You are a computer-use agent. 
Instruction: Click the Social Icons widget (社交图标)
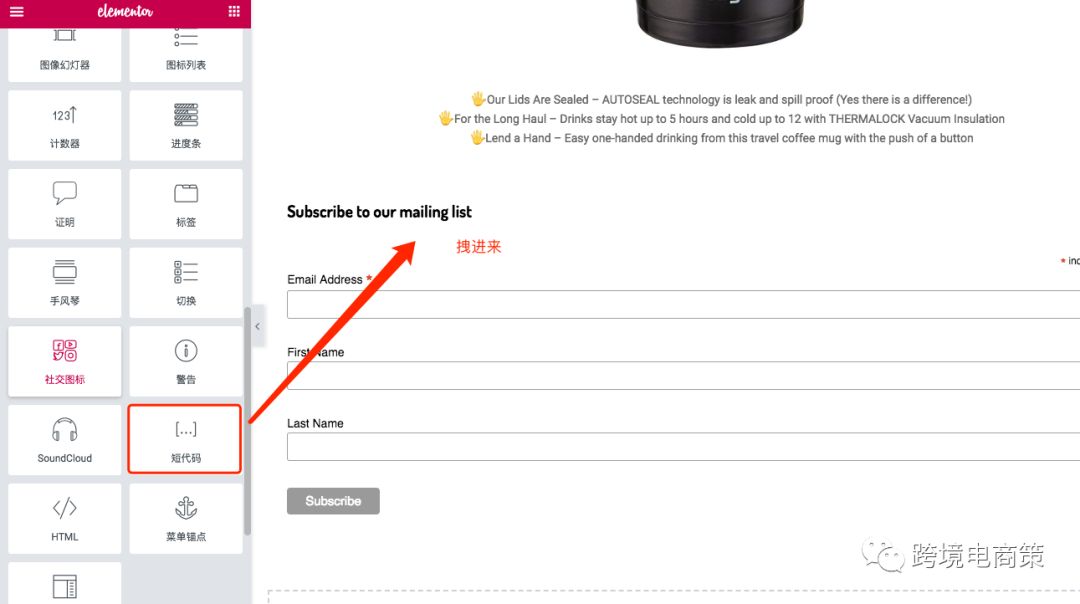(65, 361)
